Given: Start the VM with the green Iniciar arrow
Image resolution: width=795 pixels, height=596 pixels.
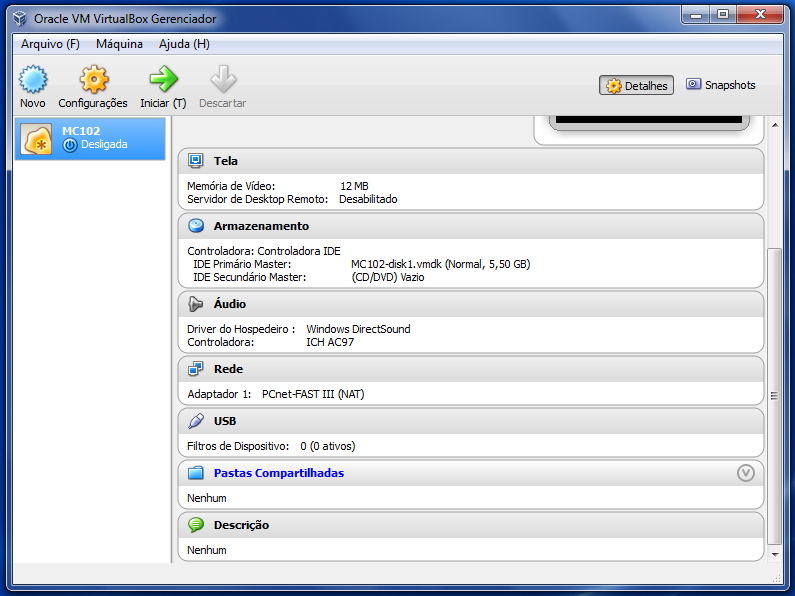Looking at the screenshot, I should [x=163, y=79].
